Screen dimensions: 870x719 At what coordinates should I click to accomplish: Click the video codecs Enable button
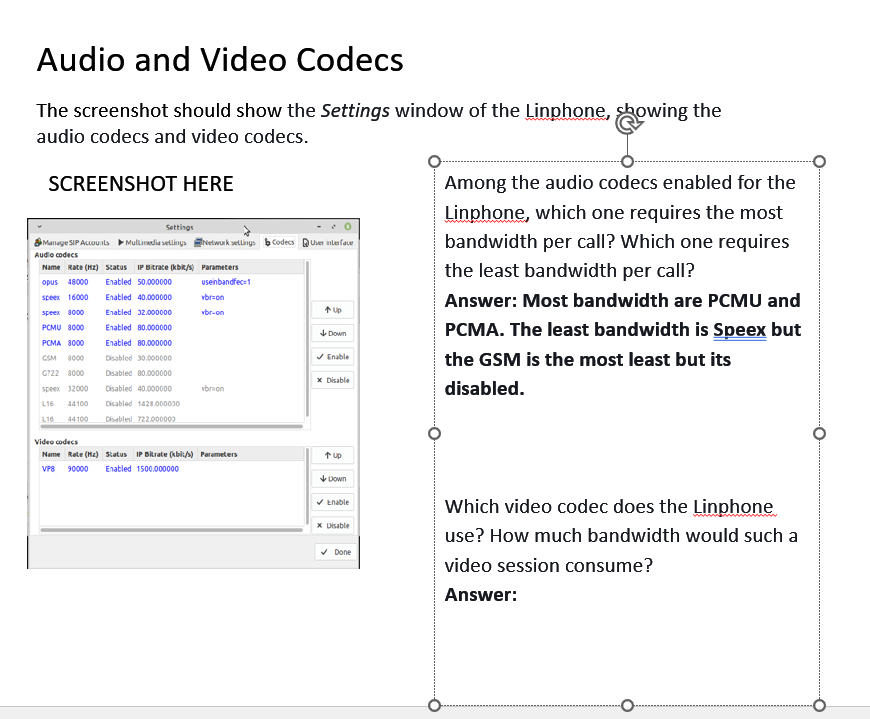(333, 502)
